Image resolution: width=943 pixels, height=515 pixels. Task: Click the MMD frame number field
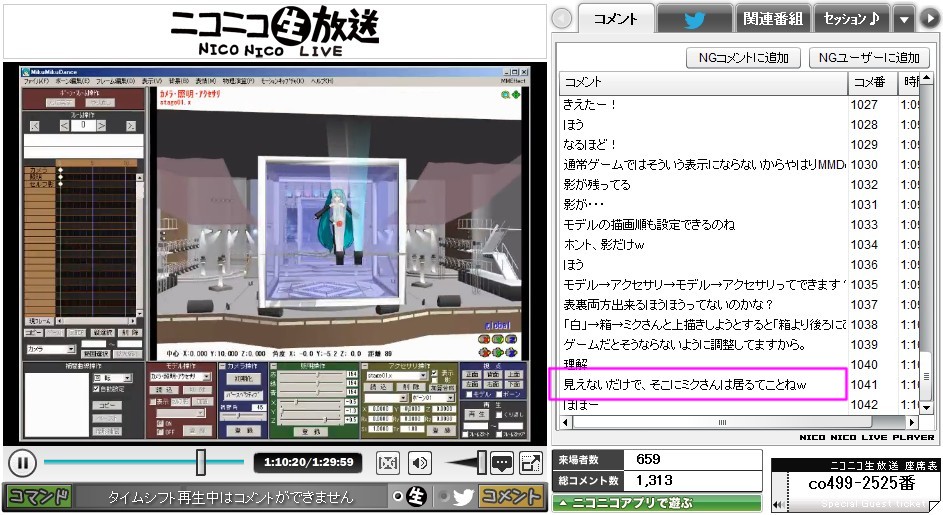[83, 125]
